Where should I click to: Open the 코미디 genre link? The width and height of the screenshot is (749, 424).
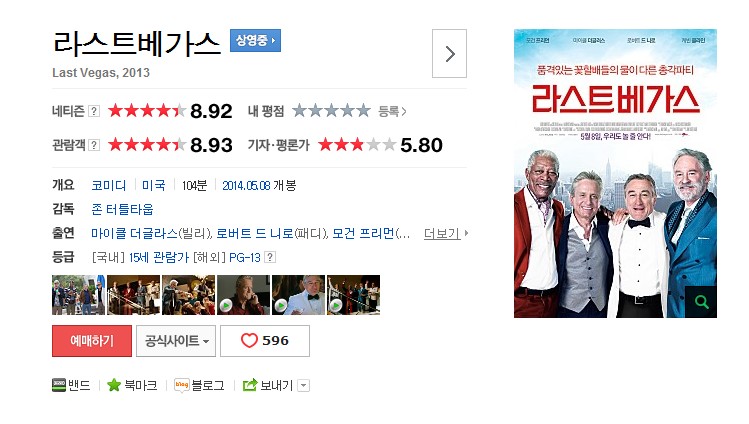click(108, 185)
